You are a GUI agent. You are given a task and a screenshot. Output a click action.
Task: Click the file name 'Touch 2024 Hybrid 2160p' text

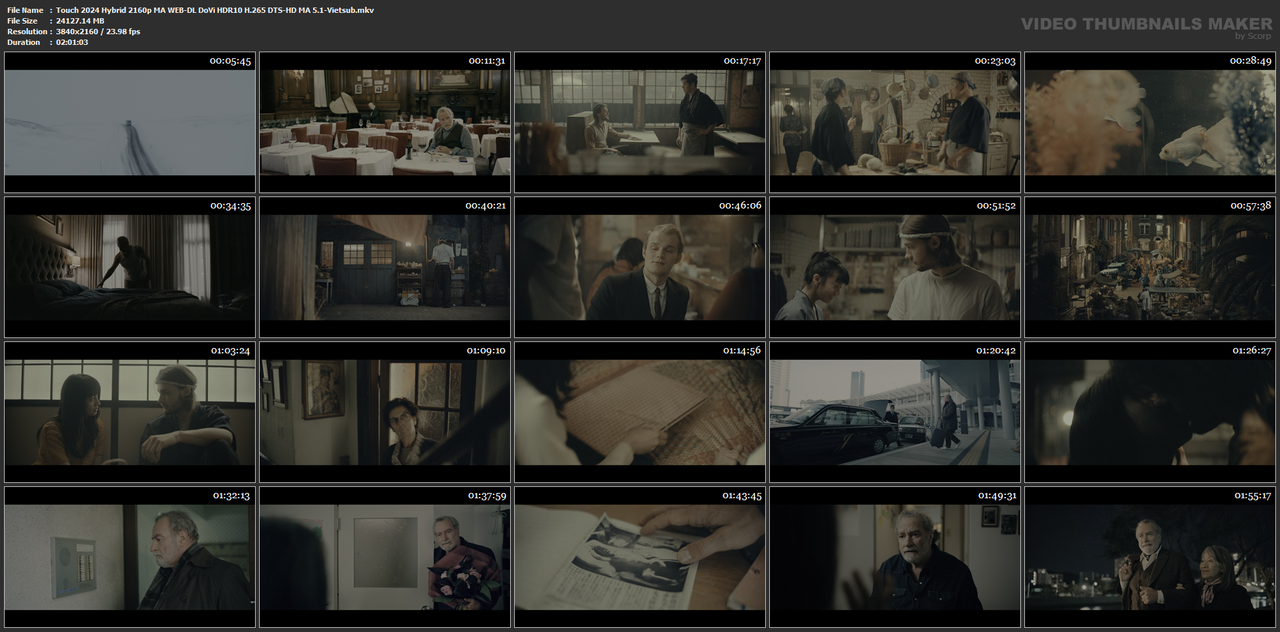215,10
